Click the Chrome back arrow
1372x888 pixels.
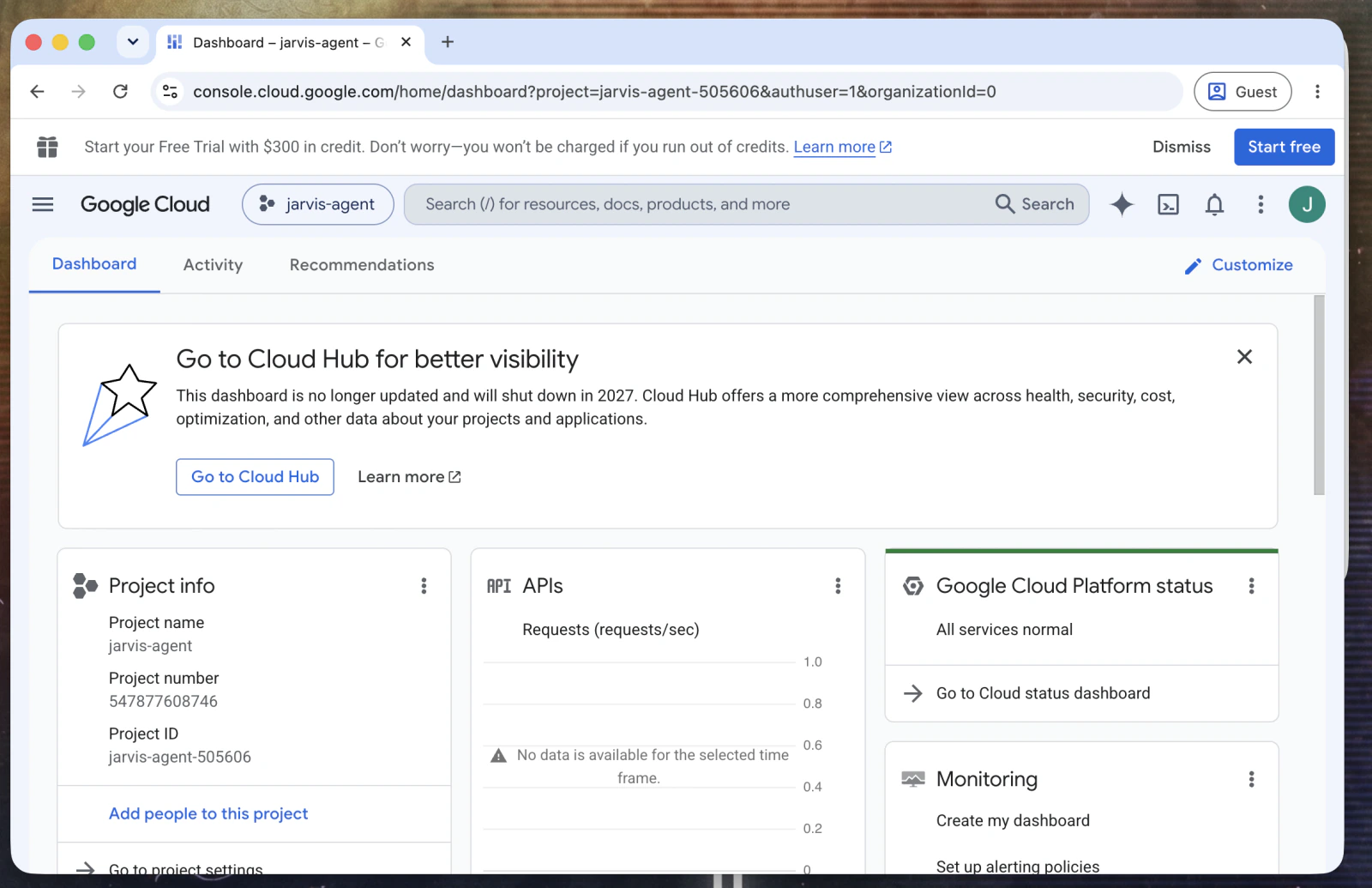pyautogui.click(x=37, y=92)
